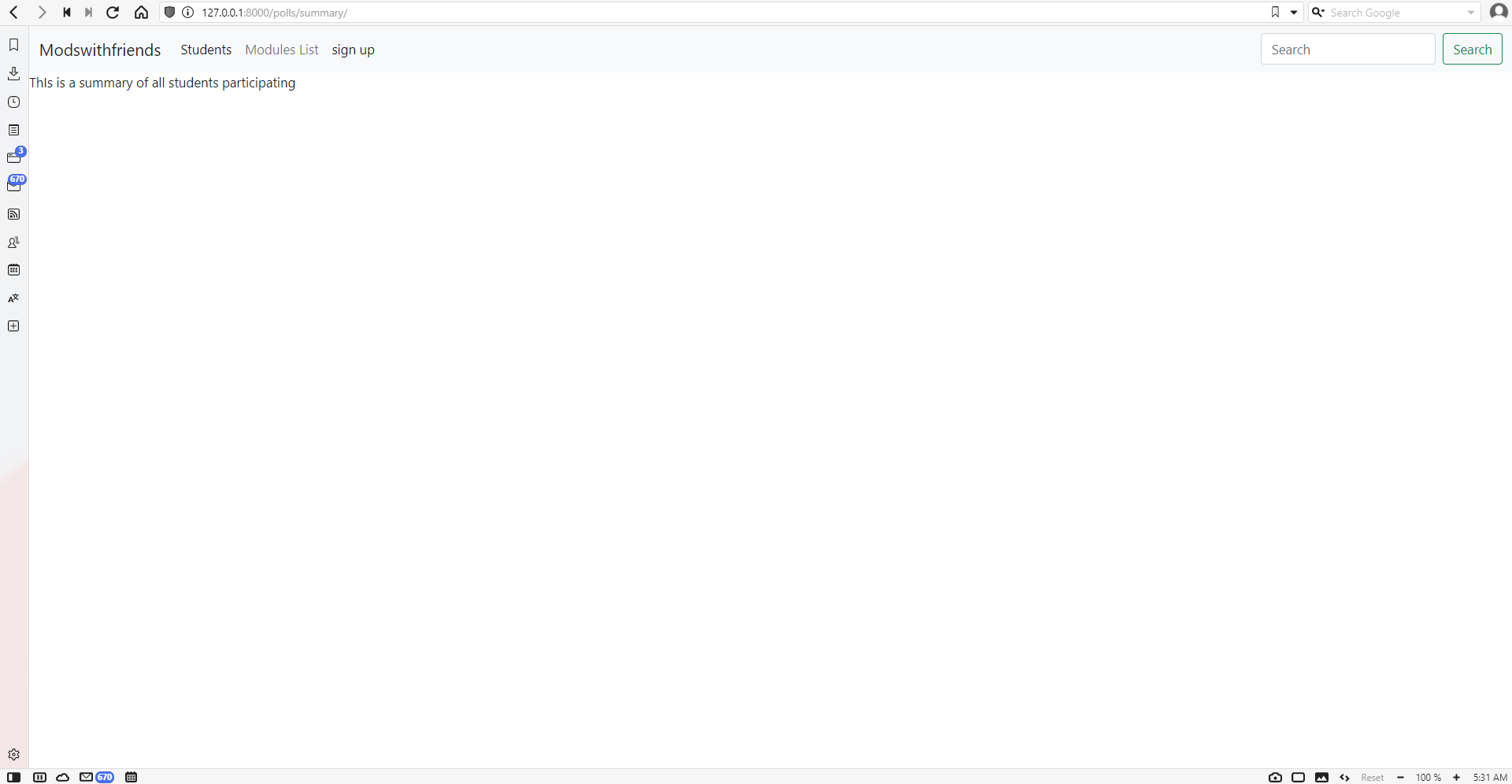Image resolution: width=1512 pixels, height=784 pixels.
Task: Expand the search engine dropdown arrow
Action: click(1471, 13)
